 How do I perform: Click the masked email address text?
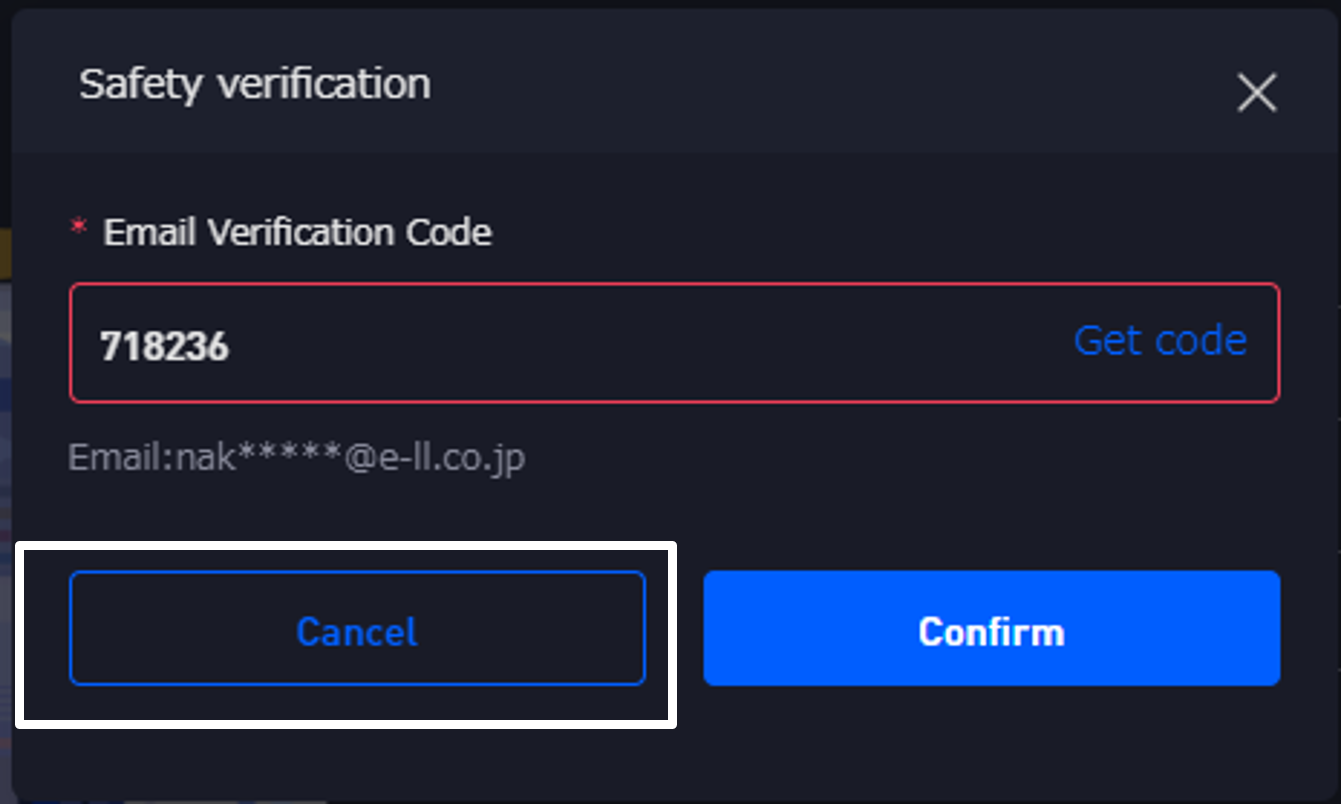click(297, 458)
